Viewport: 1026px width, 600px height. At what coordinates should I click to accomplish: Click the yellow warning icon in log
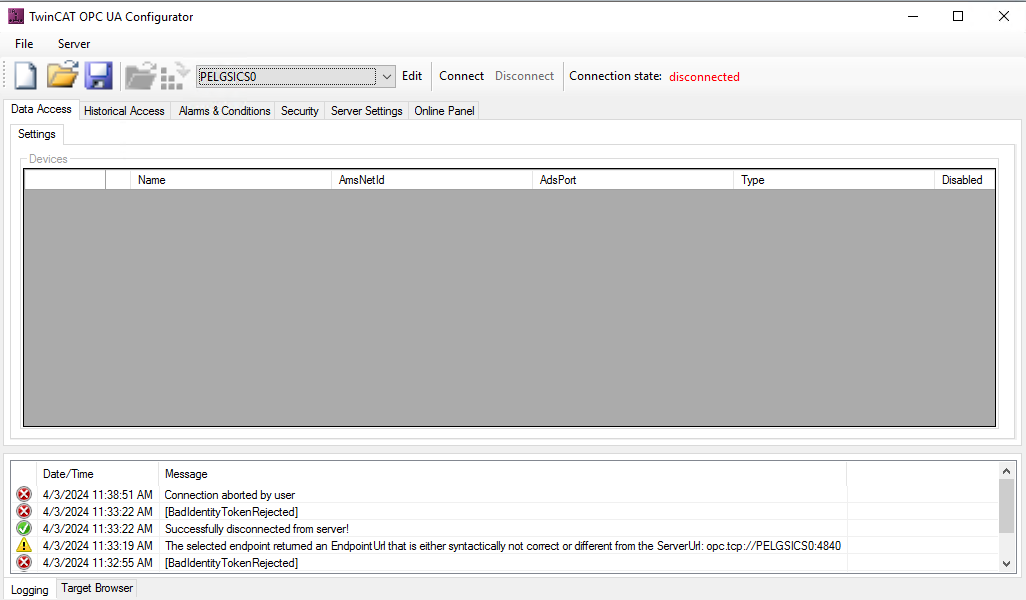[x=24, y=546]
